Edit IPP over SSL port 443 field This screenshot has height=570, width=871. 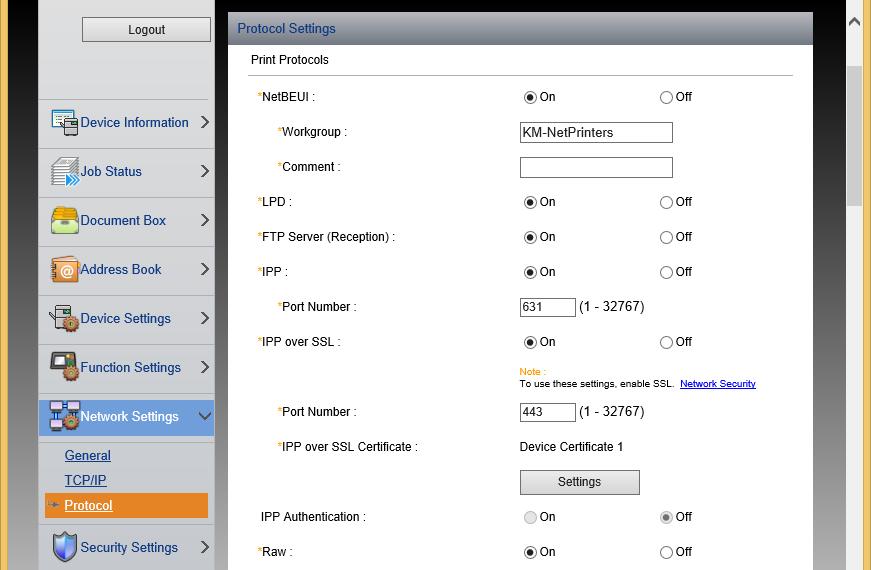[x=548, y=412]
